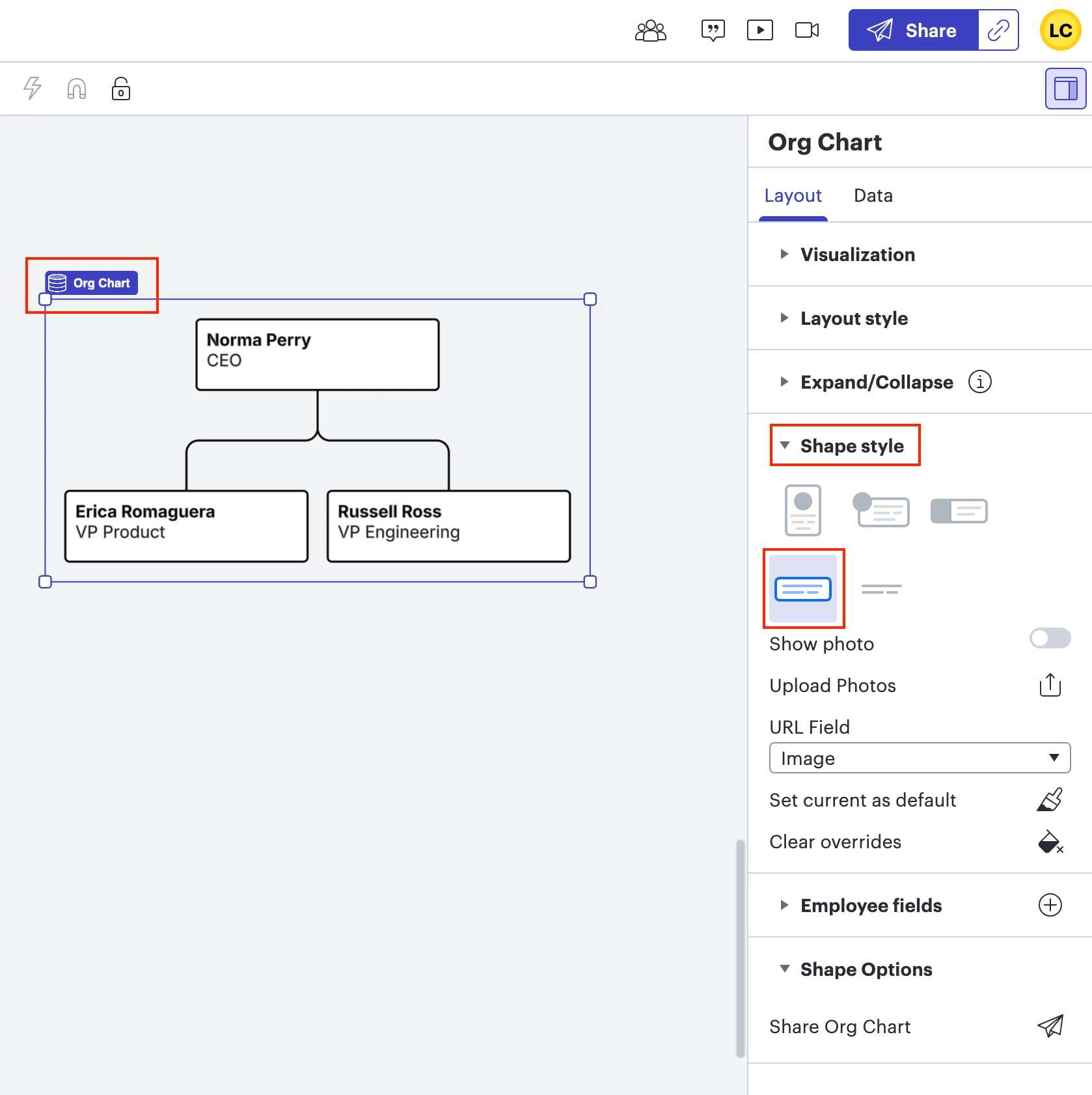Select the Russell Ross box
This screenshot has width=1092, height=1095.
tap(449, 526)
